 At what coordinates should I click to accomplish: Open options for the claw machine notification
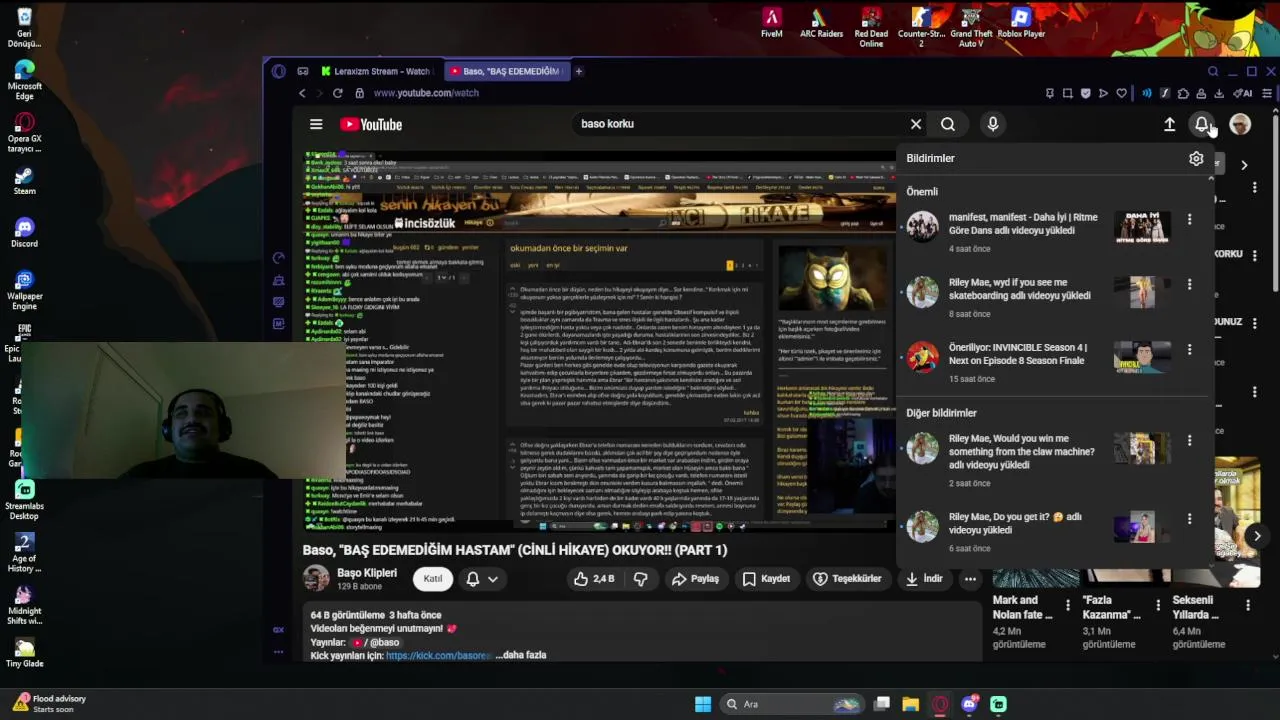[x=1189, y=440]
